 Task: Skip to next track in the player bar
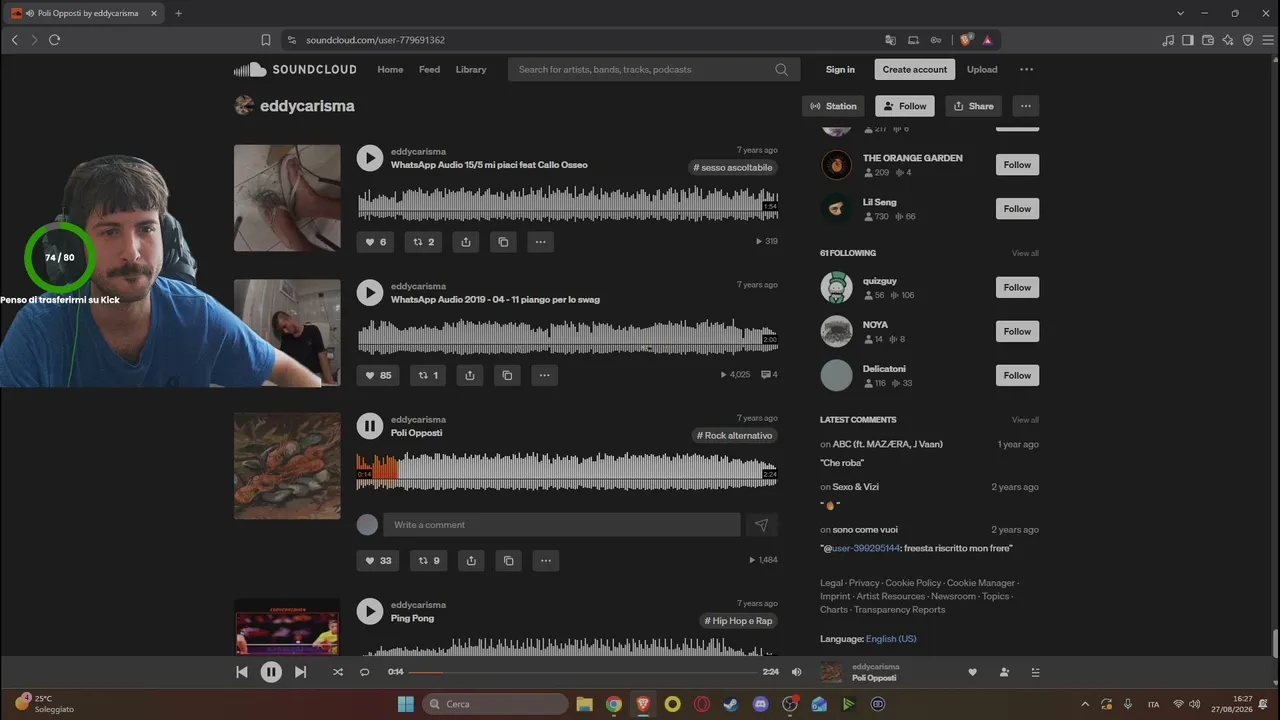pos(300,672)
